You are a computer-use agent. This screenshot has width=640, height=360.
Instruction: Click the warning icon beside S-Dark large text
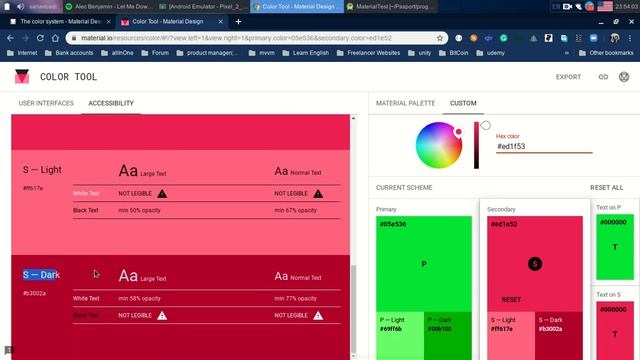click(162, 316)
